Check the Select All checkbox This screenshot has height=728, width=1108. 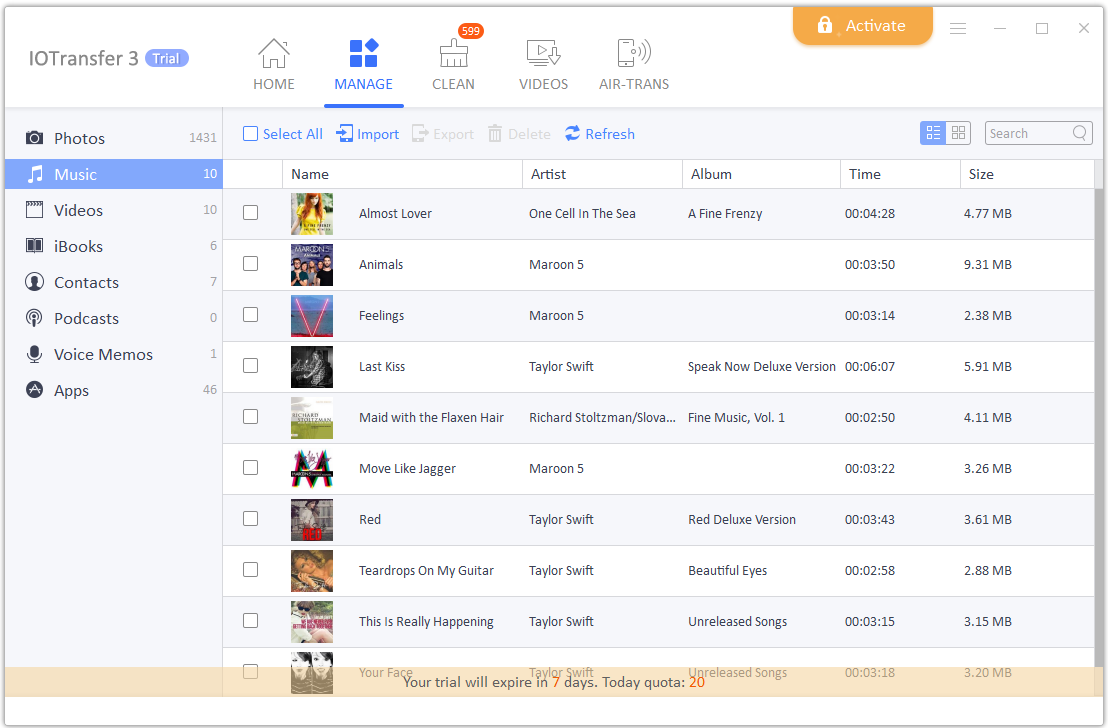pyautogui.click(x=251, y=134)
